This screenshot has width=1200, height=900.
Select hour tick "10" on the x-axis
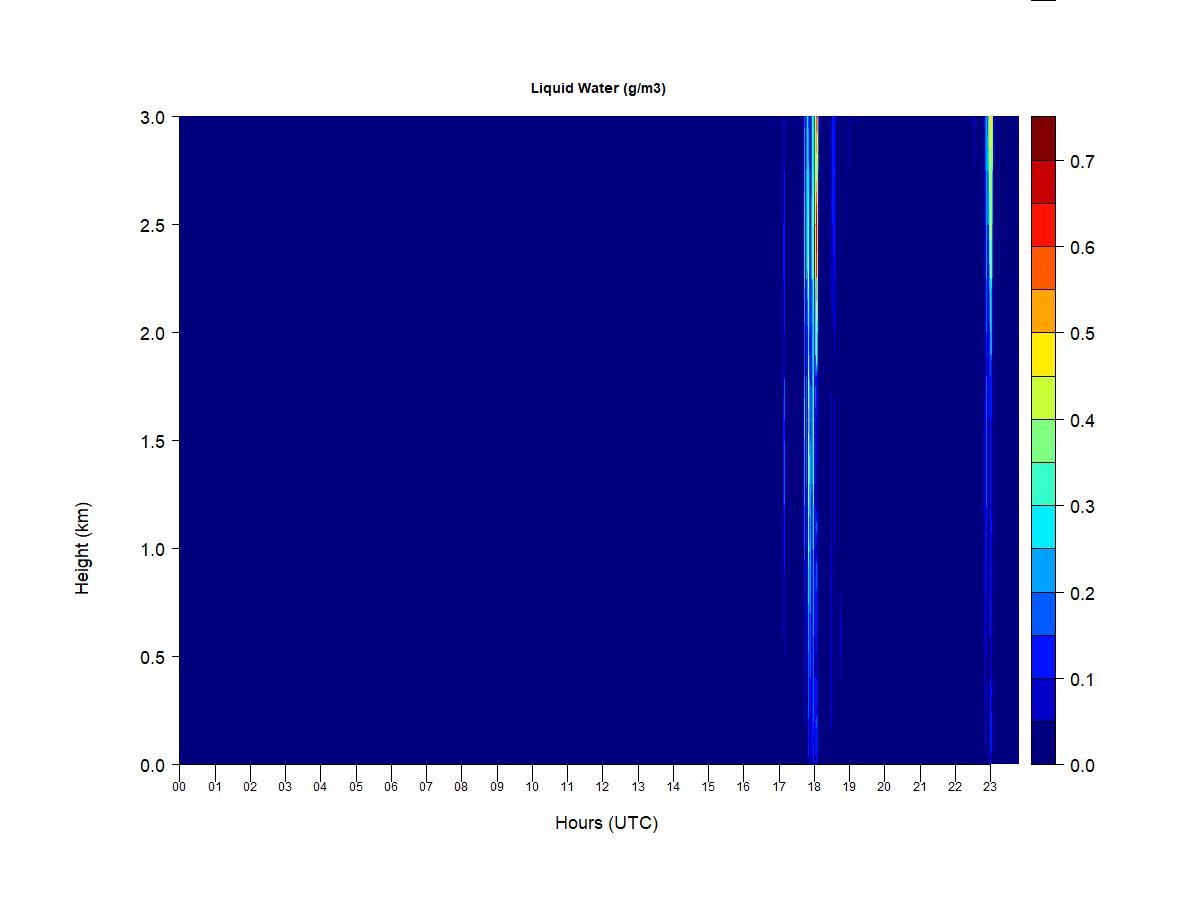532,787
